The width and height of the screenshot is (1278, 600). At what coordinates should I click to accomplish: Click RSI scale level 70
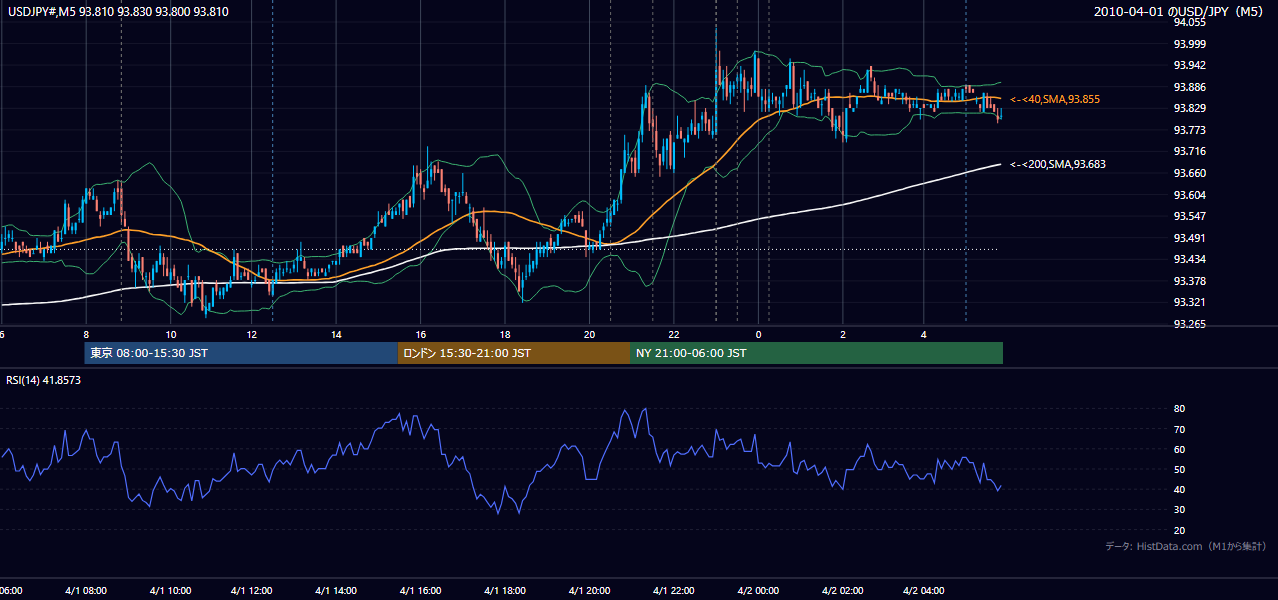tap(1179, 429)
